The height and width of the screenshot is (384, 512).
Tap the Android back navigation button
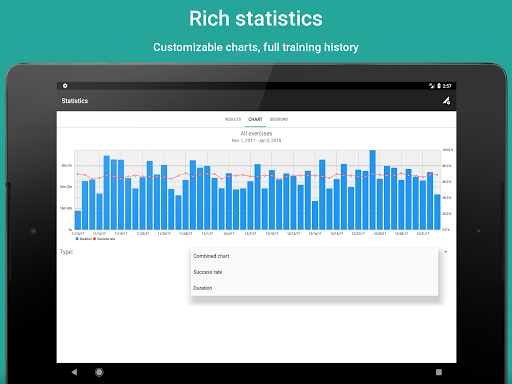(74, 372)
